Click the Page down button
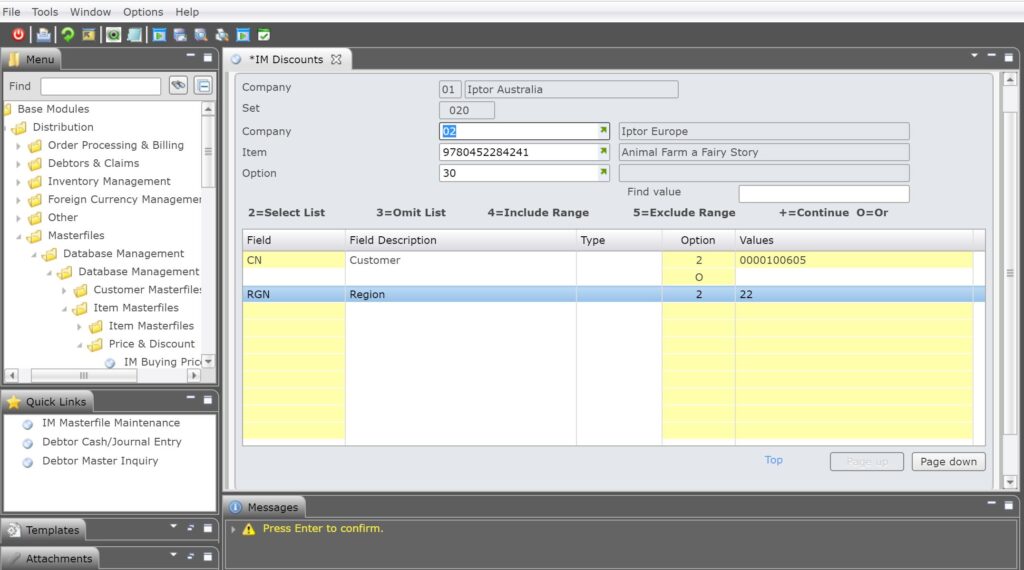 948,462
